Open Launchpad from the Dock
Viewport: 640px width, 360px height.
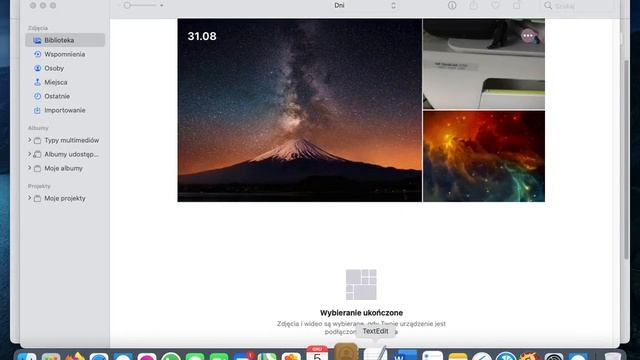(51, 356)
